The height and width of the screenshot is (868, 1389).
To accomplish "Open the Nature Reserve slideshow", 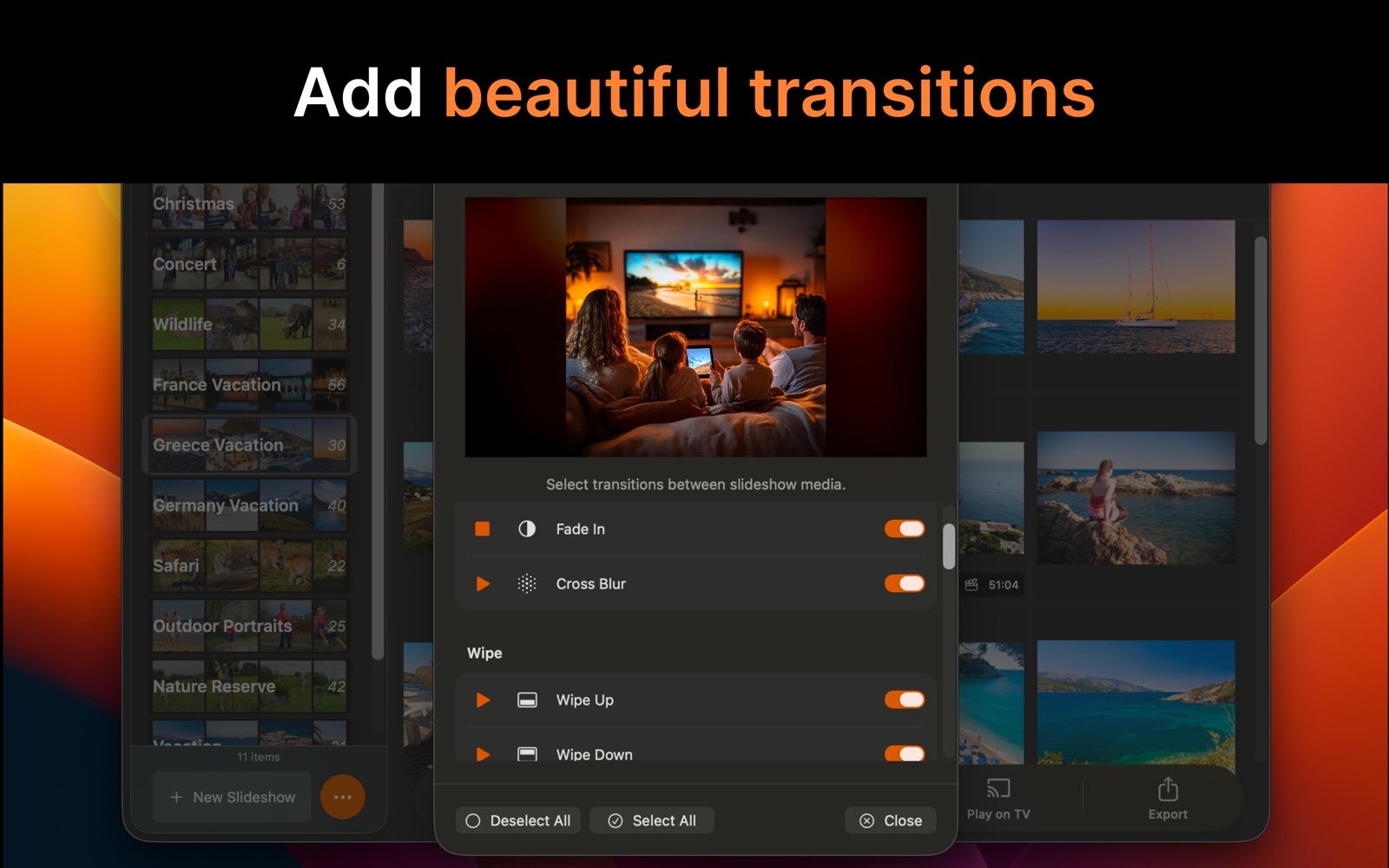I will [249, 686].
